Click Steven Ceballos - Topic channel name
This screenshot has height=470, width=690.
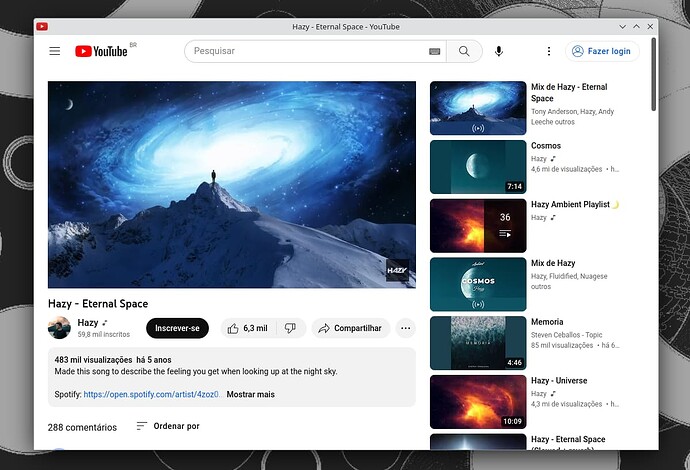coord(566,335)
